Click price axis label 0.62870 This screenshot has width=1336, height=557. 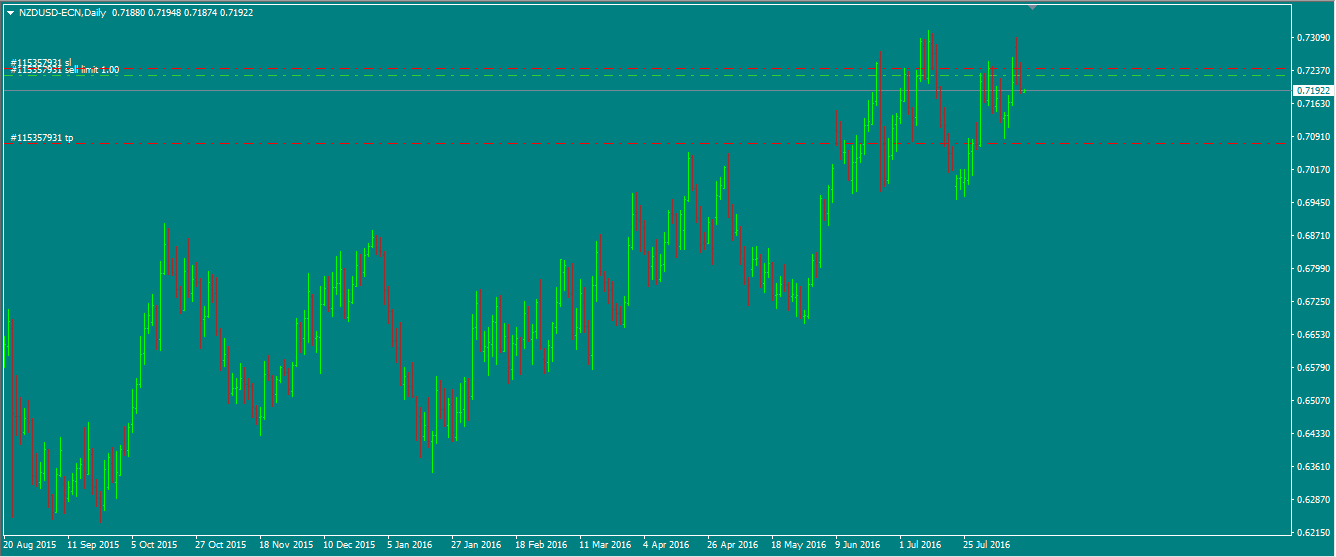[1312, 500]
